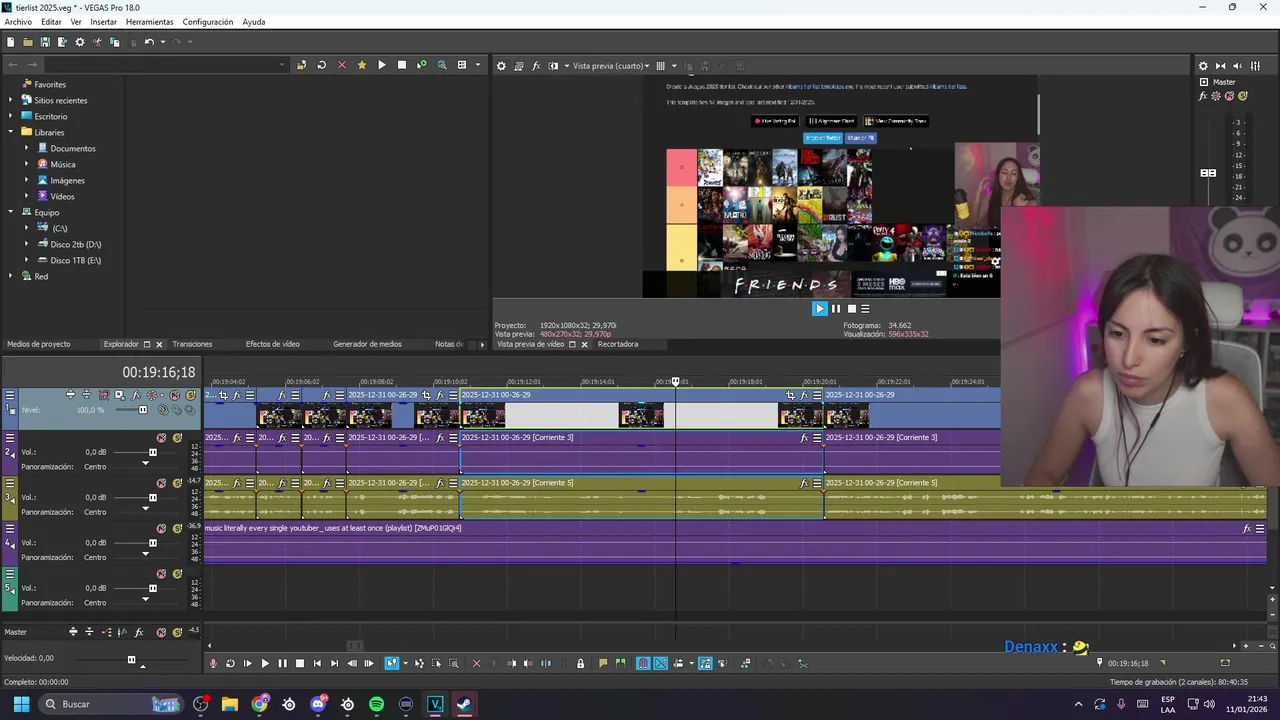The height and width of the screenshot is (720, 1280).
Task: Toggle loop playback in transport bar
Action: (x=230, y=663)
